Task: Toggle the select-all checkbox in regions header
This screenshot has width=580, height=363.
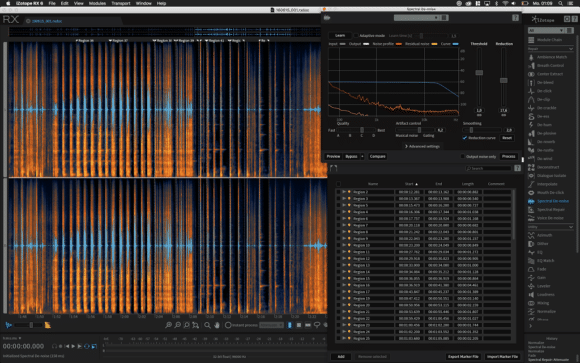Action: tap(338, 184)
